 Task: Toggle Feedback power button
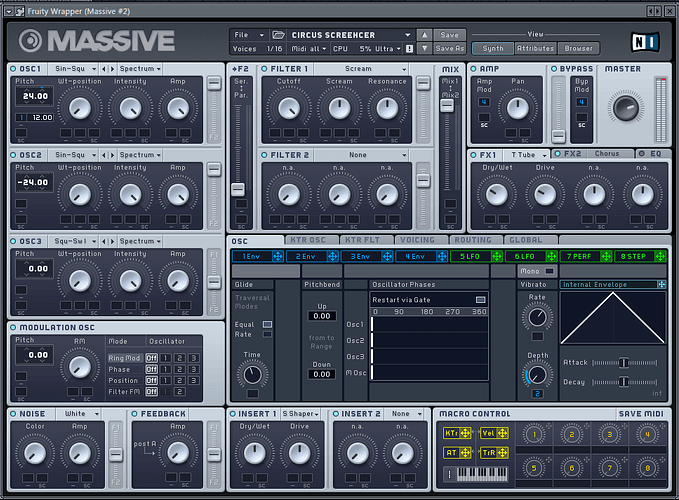point(134,414)
